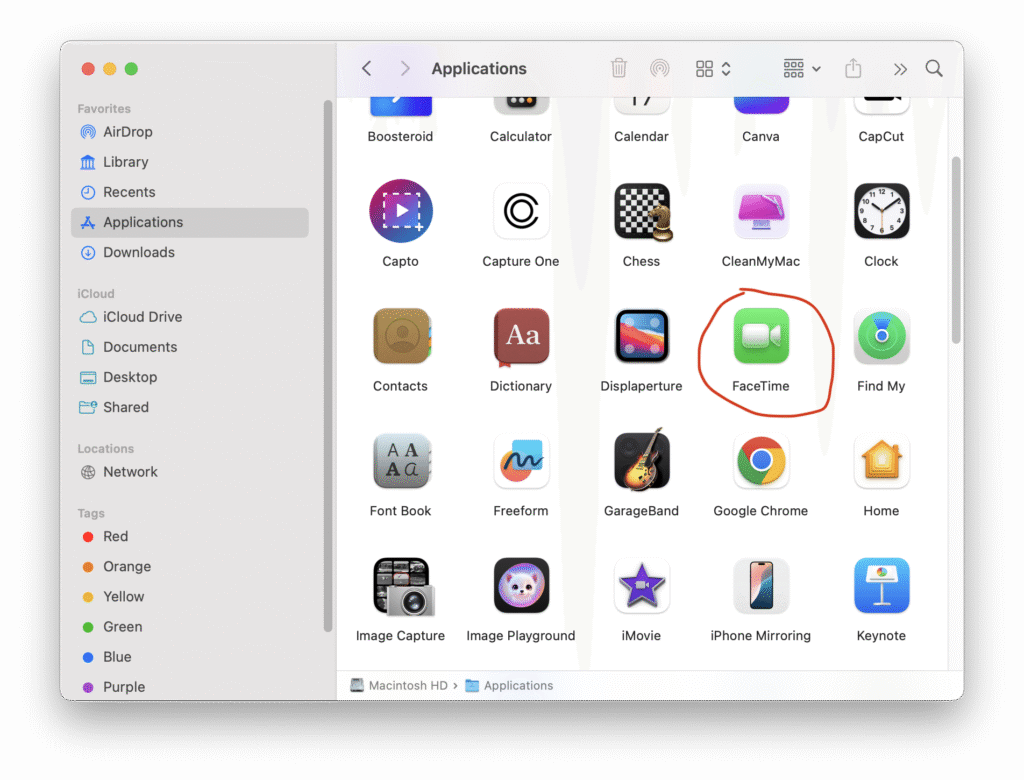Open Library in the sidebar
The width and height of the screenshot is (1024, 780).
coord(189,162)
